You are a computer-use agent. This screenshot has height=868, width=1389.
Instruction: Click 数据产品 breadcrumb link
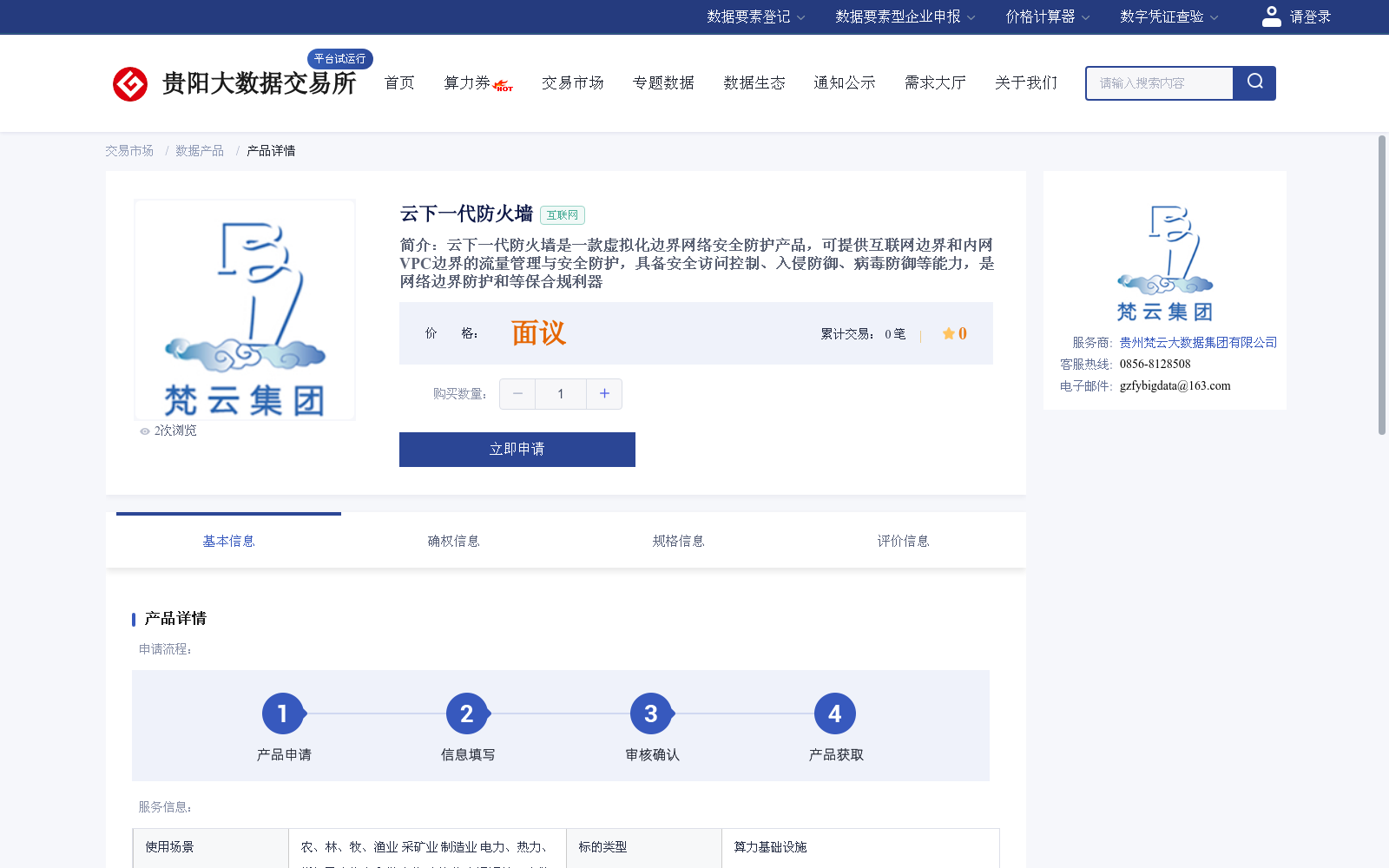tap(200, 151)
